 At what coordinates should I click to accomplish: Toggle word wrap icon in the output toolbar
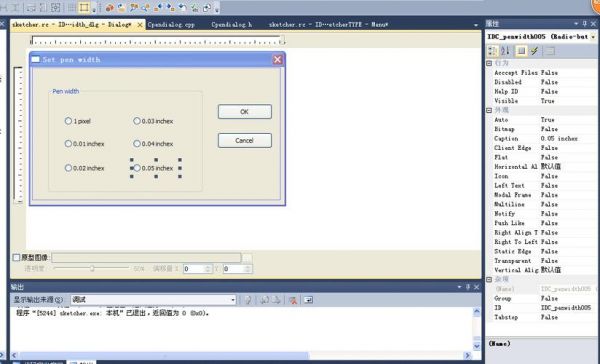pyautogui.click(x=308, y=300)
